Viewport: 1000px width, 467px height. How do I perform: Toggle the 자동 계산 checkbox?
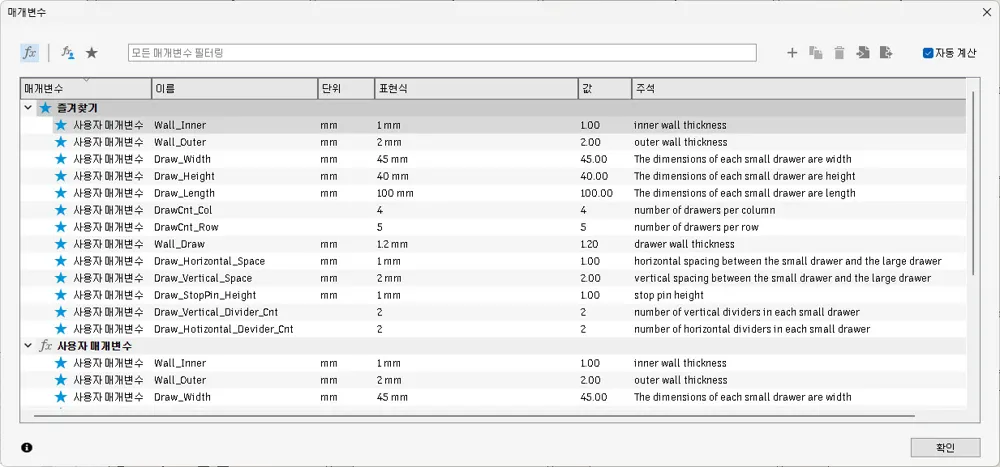tap(928, 53)
